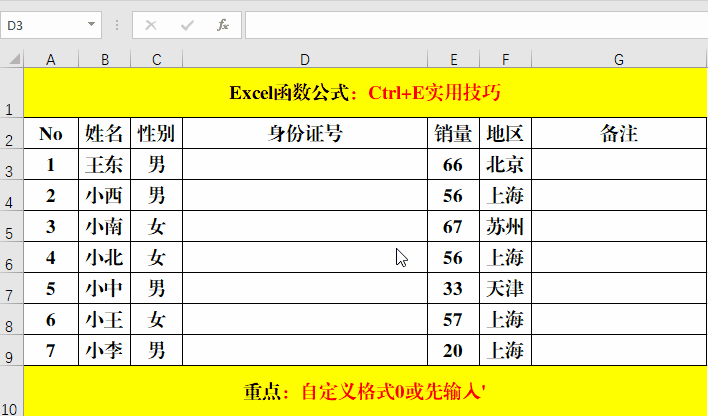Select column D header
The height and width of the screenshot is (416, 708).
[305, 59]
